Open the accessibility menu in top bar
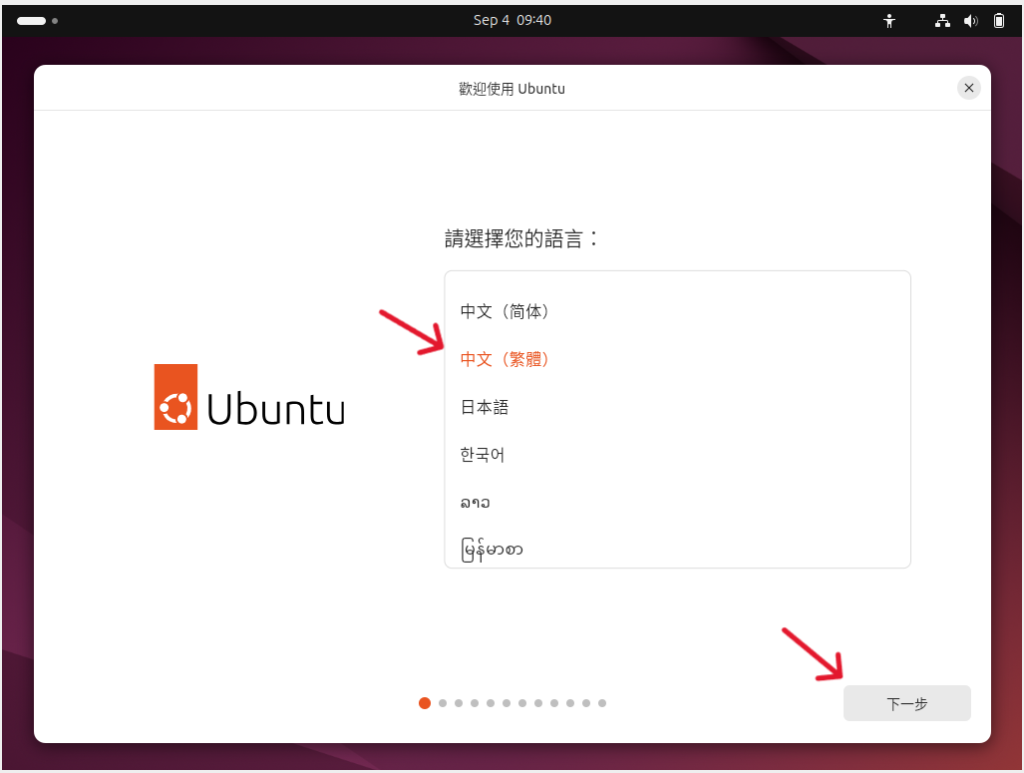The image size is (1024, 773). coord(889,21)
